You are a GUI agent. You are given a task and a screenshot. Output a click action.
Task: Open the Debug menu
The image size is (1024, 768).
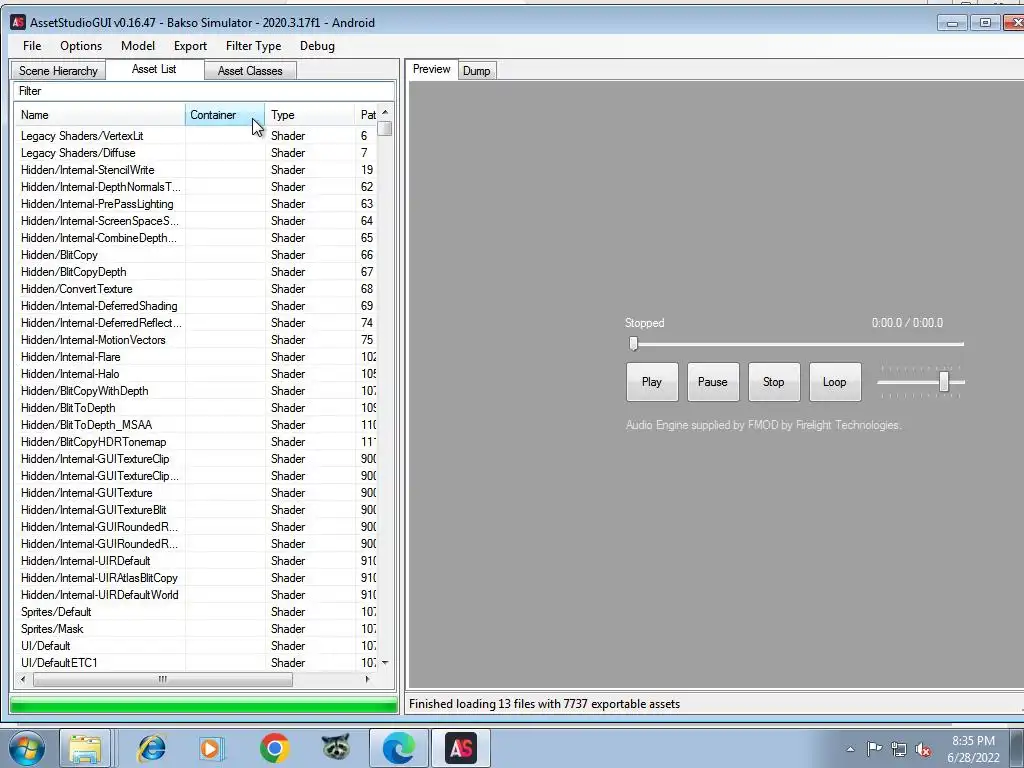[317, 46]
